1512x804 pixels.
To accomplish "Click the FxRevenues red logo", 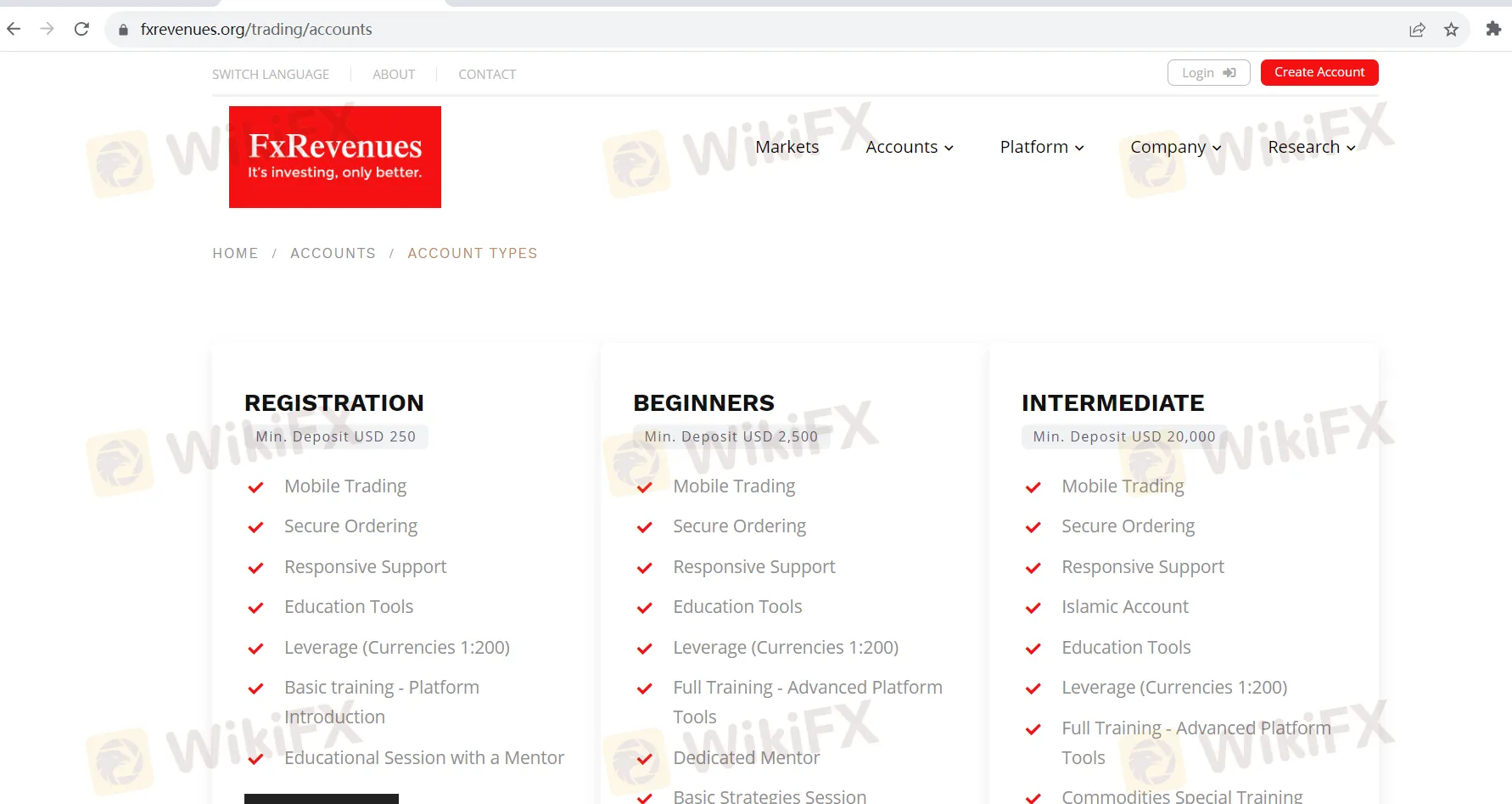I will tap(334, 156).
